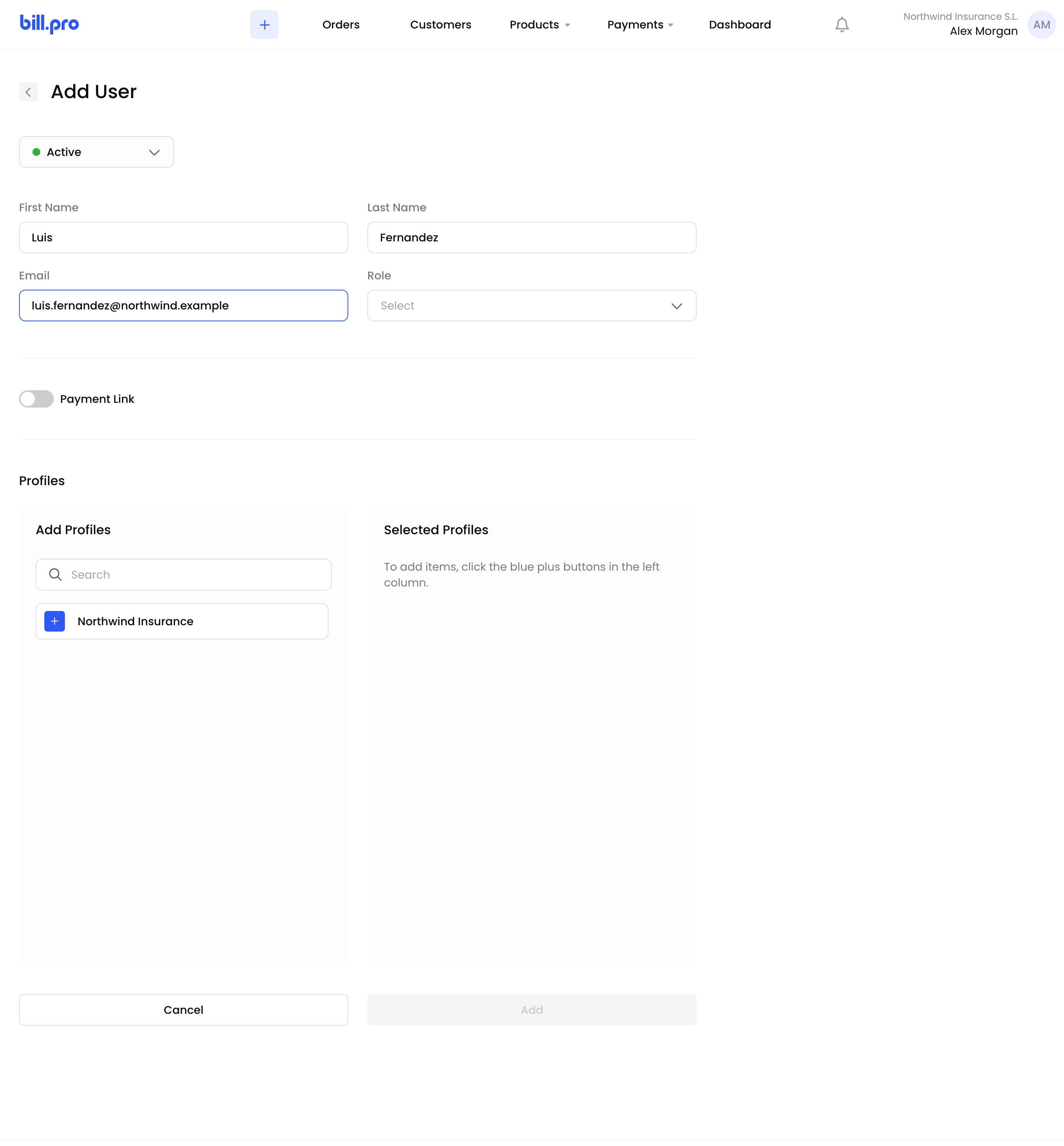Click the Email input field
1064x1146 pixels.
coord(184,305)
